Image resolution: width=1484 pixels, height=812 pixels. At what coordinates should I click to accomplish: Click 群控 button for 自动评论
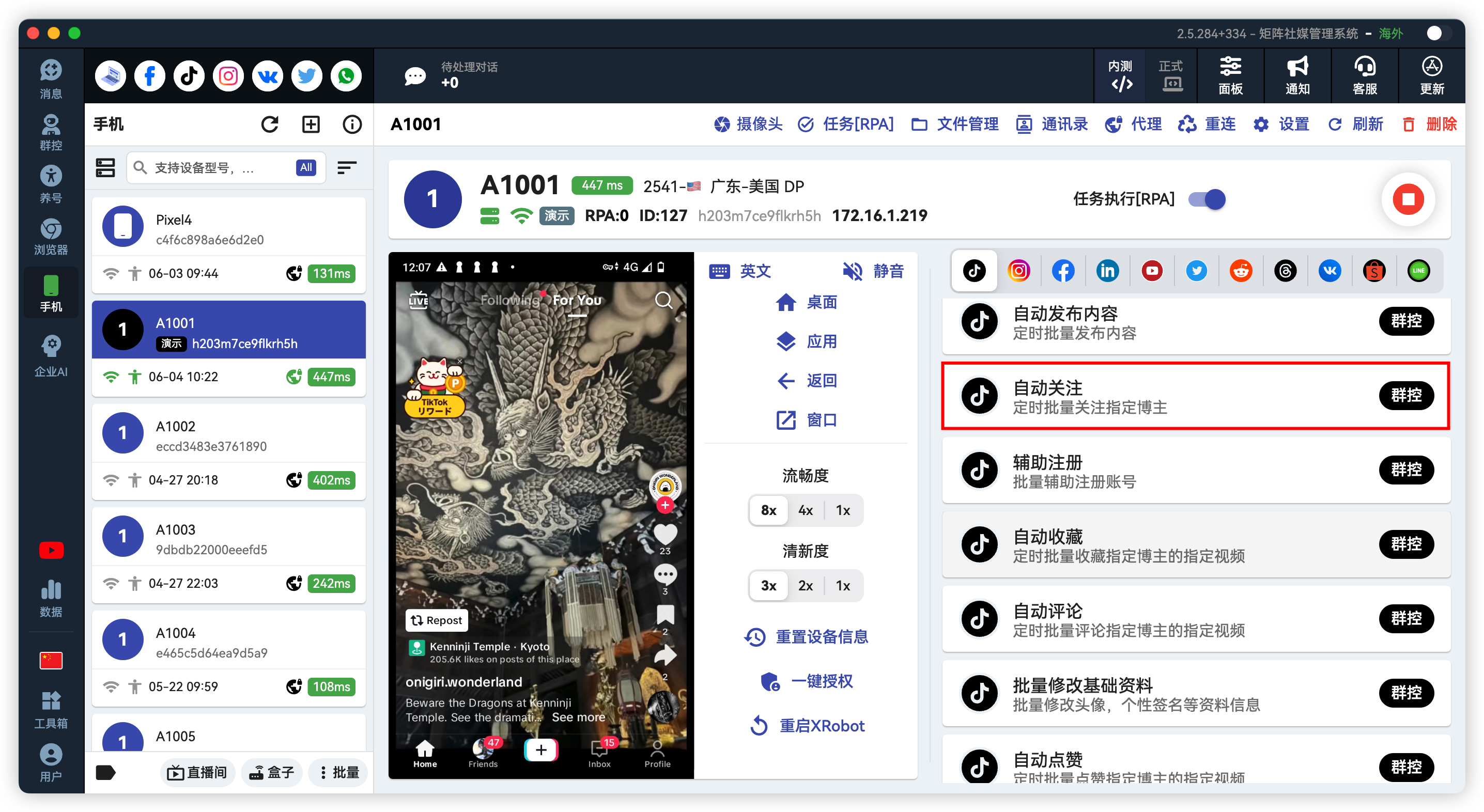[x=1406, y=618]
